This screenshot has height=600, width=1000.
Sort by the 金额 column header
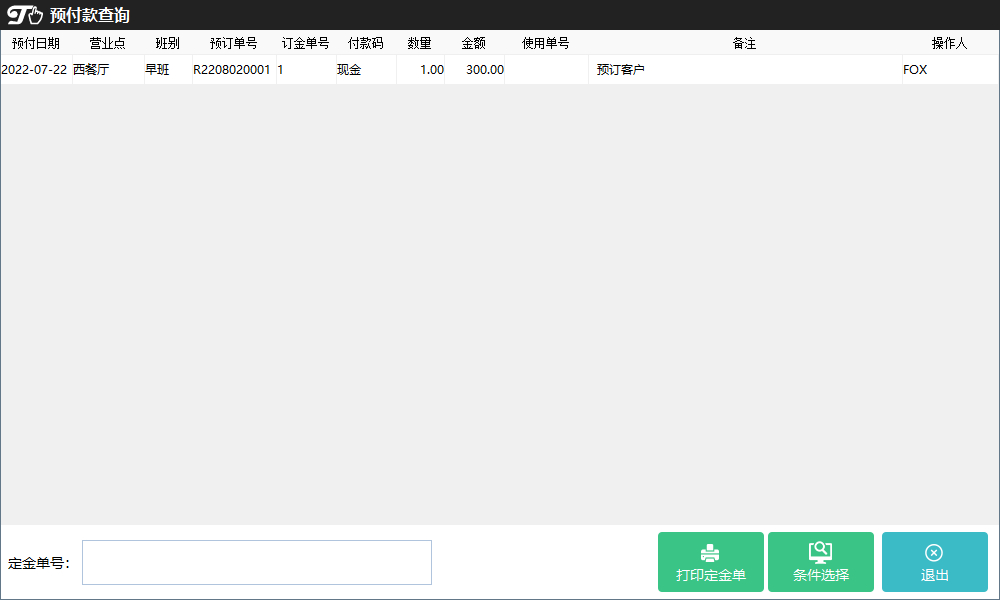click(474, 43)
